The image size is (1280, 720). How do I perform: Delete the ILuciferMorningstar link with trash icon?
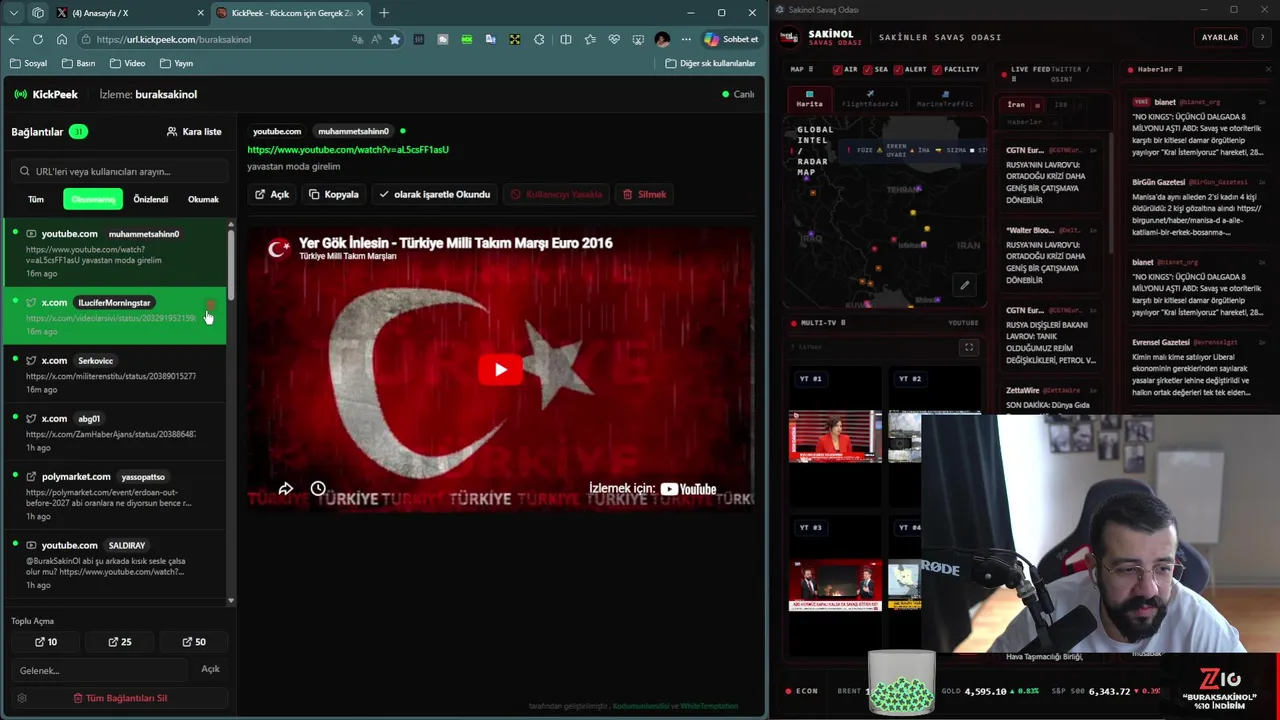pyautogui.click(x=211, y=305)
